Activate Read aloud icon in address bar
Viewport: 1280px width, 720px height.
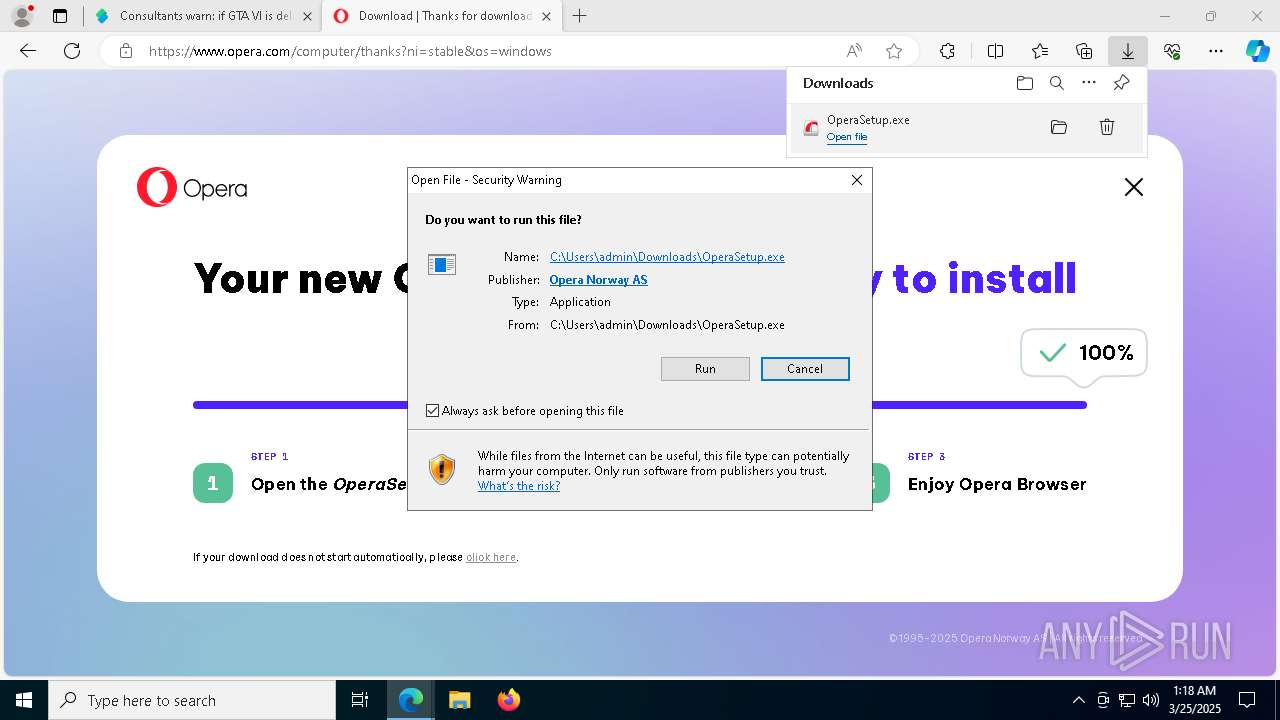coord(854,51)
